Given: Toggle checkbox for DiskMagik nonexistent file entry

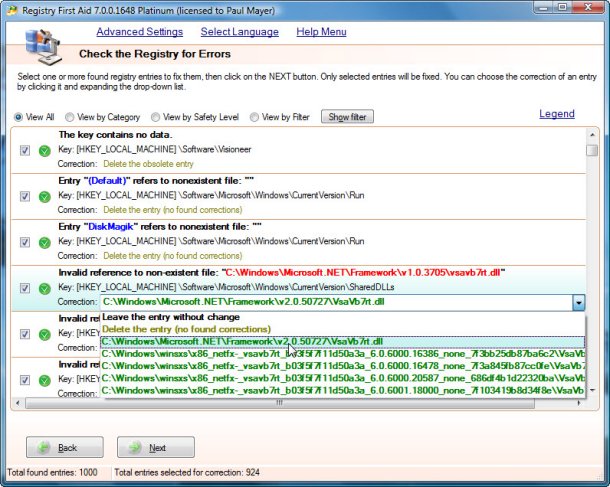Looking at the screenshot, I should pyautogui.click(x=25, y=241).
